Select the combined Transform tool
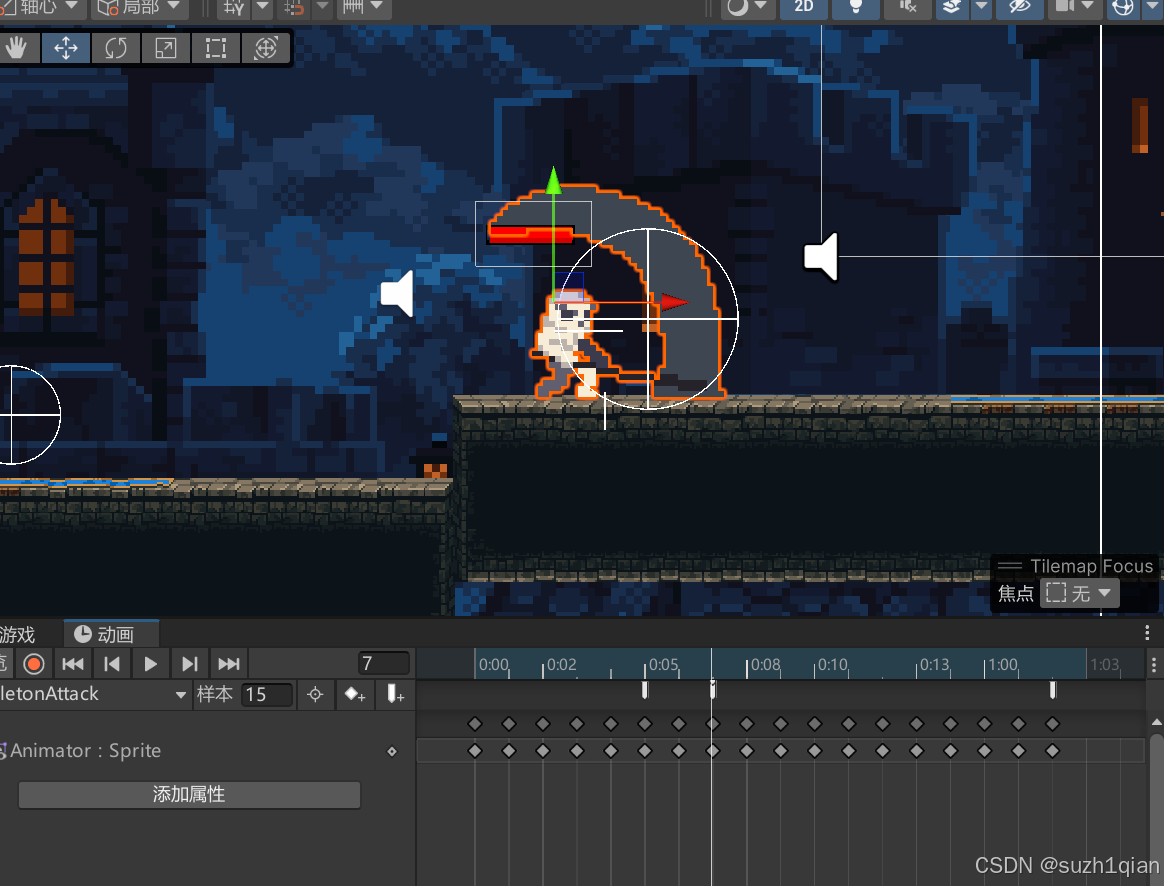Screen dimensions: 1164x886 [266, 48]
